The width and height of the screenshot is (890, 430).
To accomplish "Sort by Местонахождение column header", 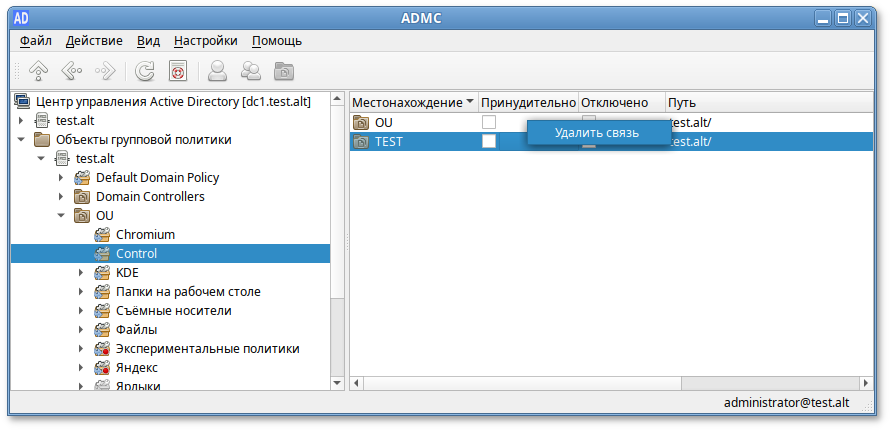I will [414, 103].
